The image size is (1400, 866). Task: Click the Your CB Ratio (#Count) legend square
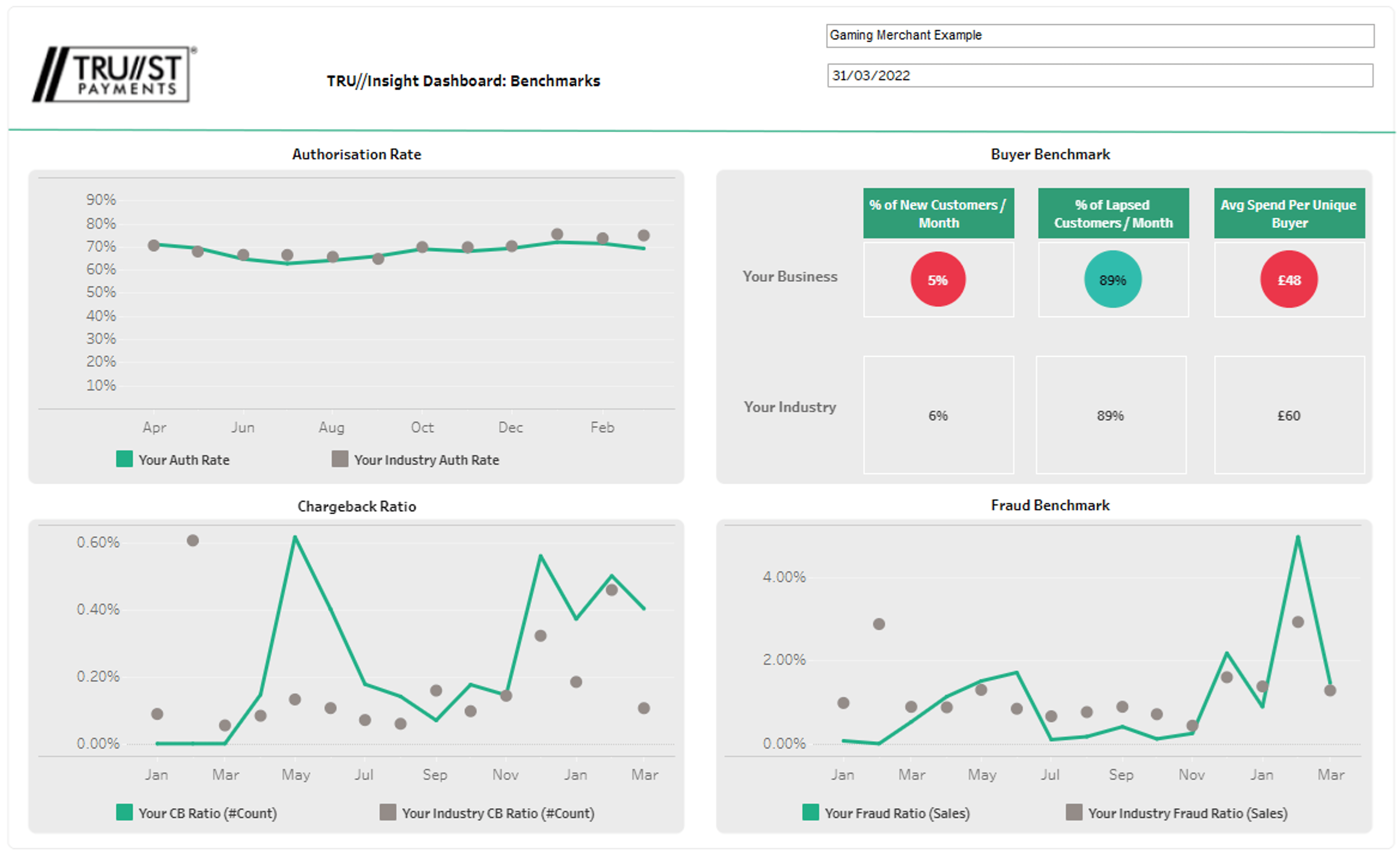pos(124,811)
